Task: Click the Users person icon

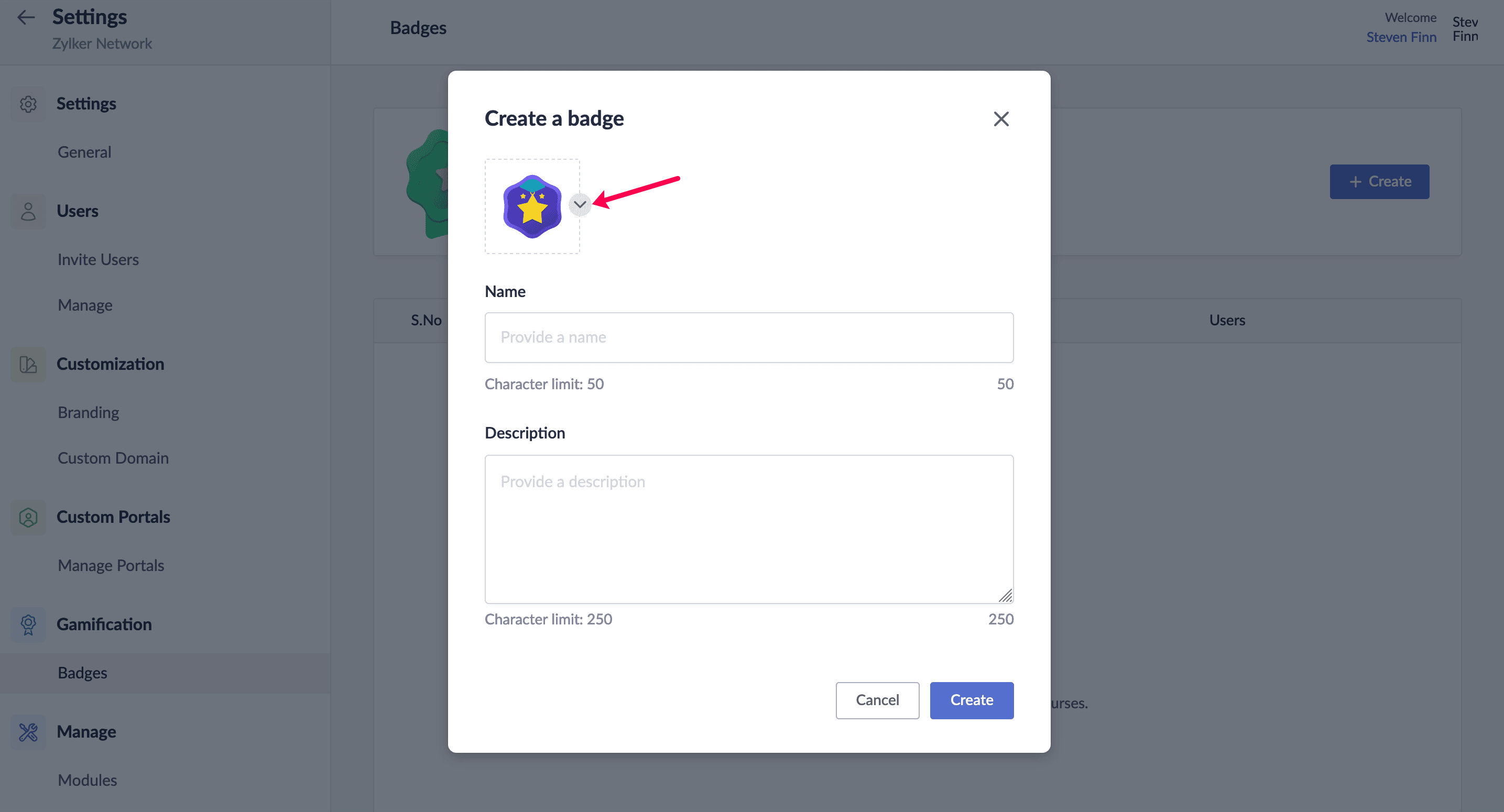Action: (x=28, y=211)
